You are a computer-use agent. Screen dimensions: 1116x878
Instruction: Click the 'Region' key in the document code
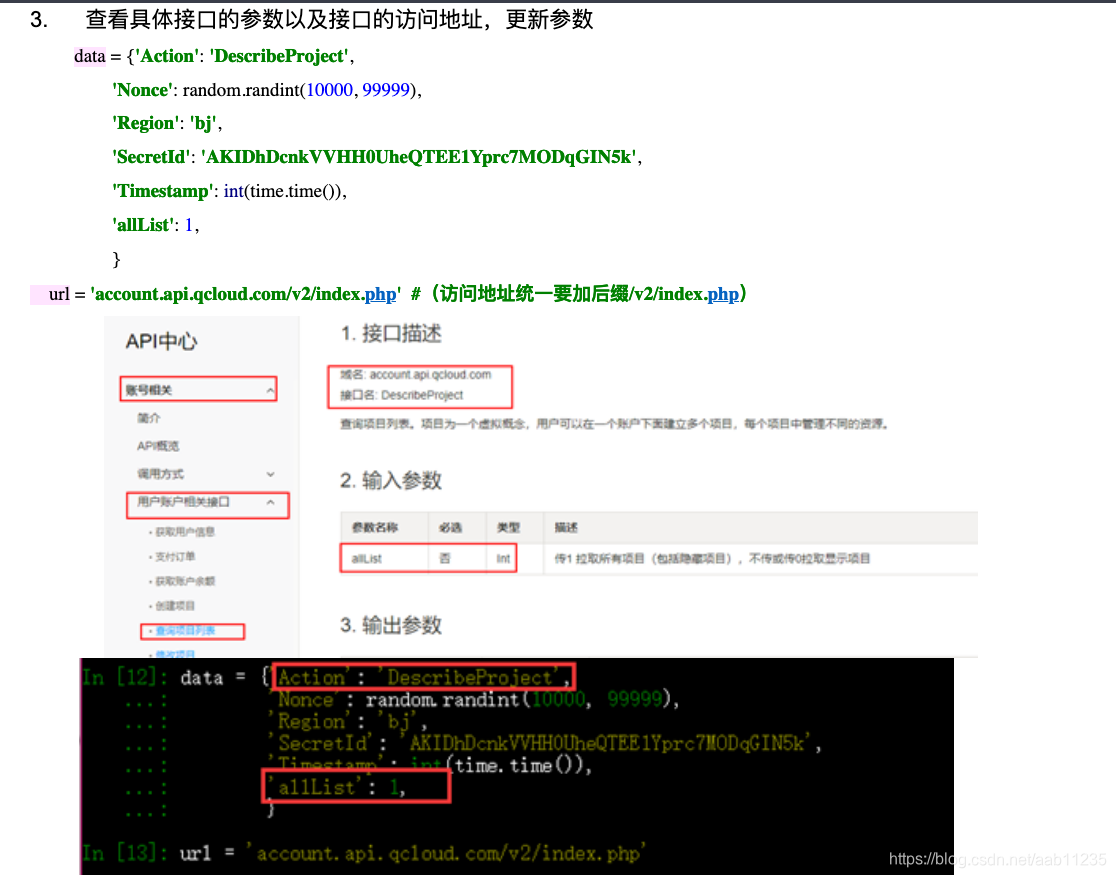[x=146, y=124]
